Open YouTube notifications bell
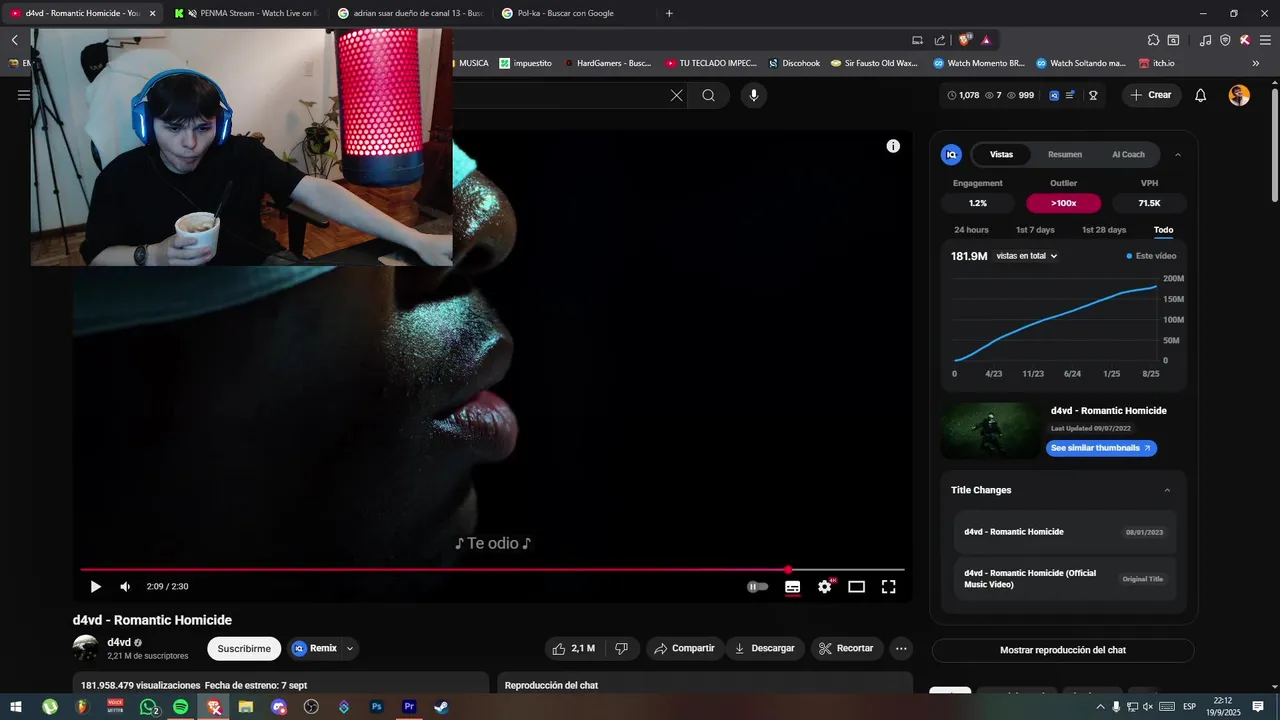 coord(1201,95)
